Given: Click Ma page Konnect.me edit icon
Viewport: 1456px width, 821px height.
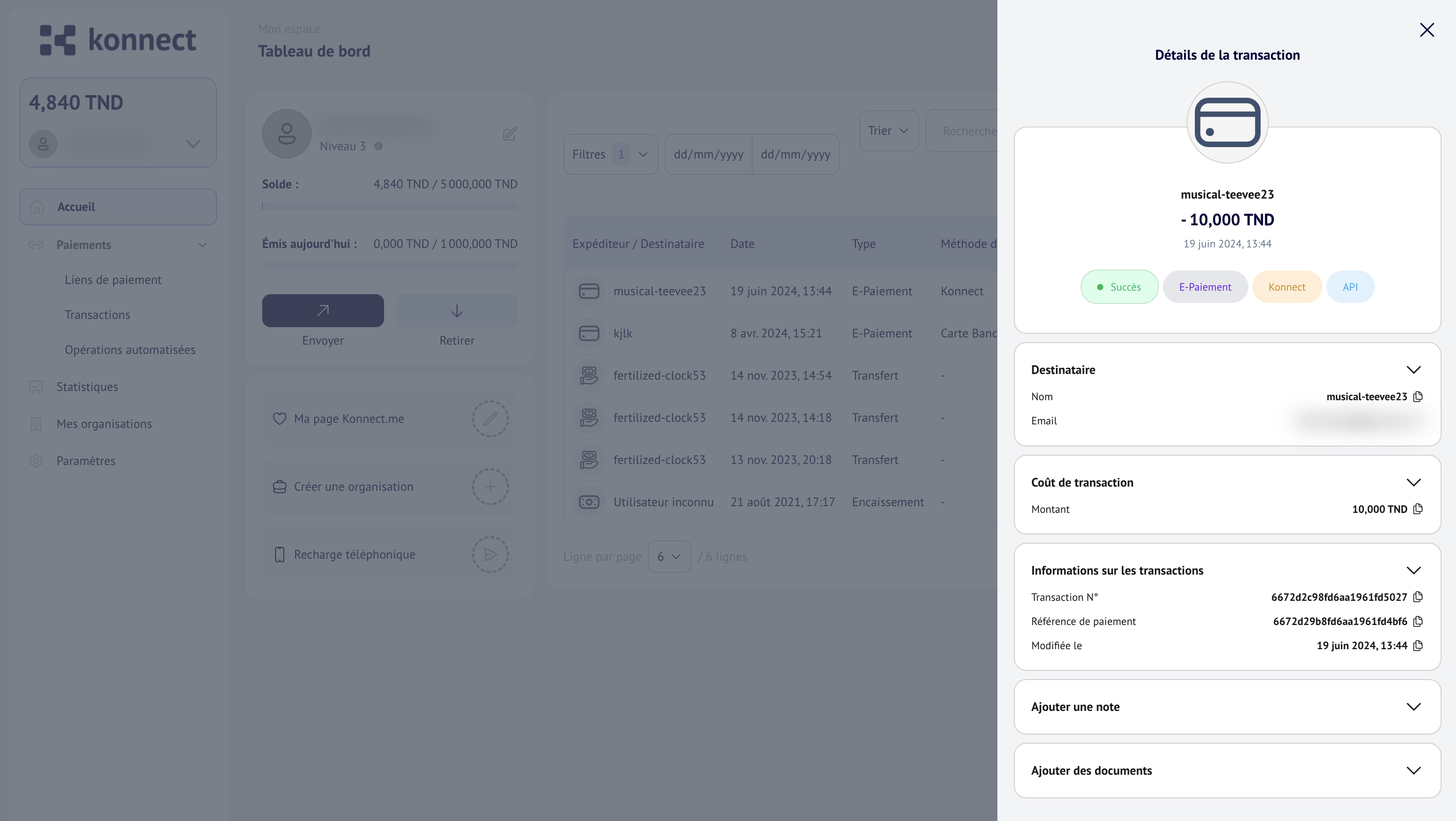Looking at the screenshot, I should 490,419.
